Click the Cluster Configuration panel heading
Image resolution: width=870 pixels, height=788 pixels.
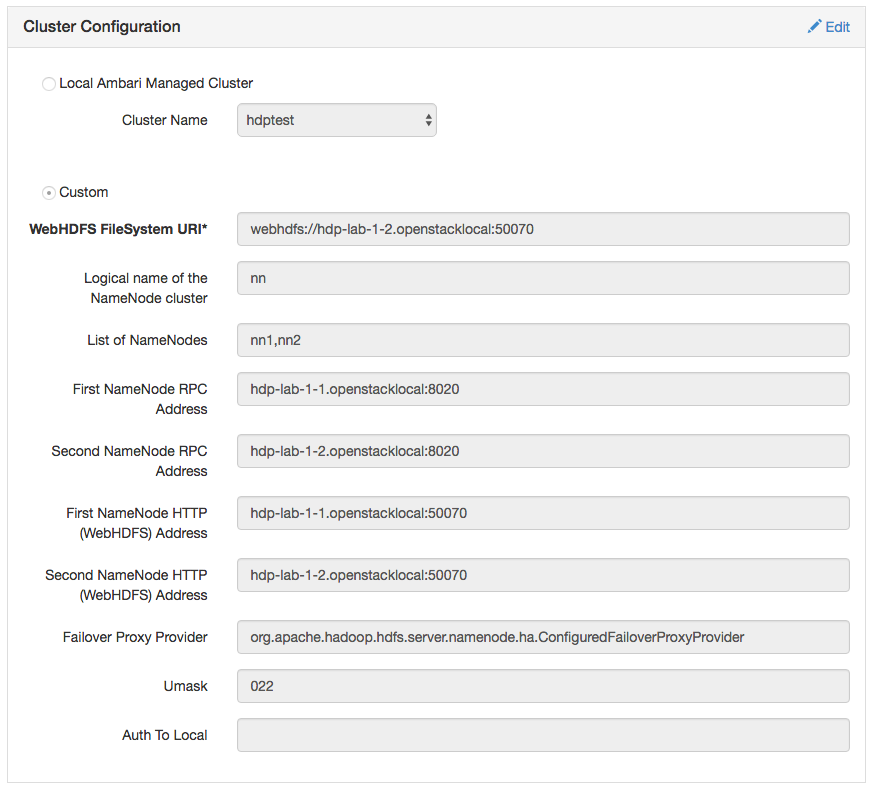[x=102, y=27]
